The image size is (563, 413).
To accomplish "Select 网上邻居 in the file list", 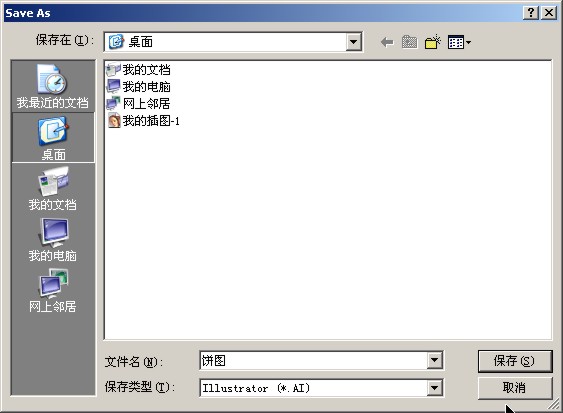I will (x=139, y=104).
